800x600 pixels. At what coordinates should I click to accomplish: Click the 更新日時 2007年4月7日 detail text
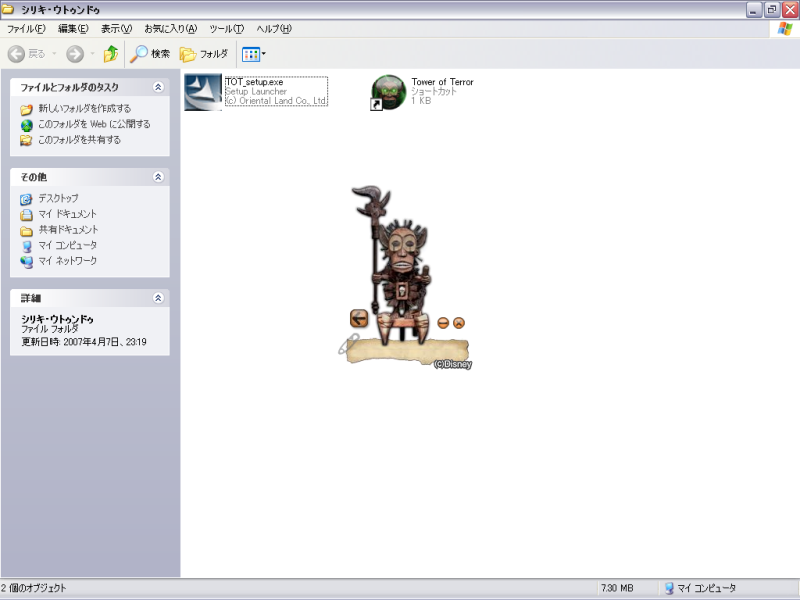point(84,342)
